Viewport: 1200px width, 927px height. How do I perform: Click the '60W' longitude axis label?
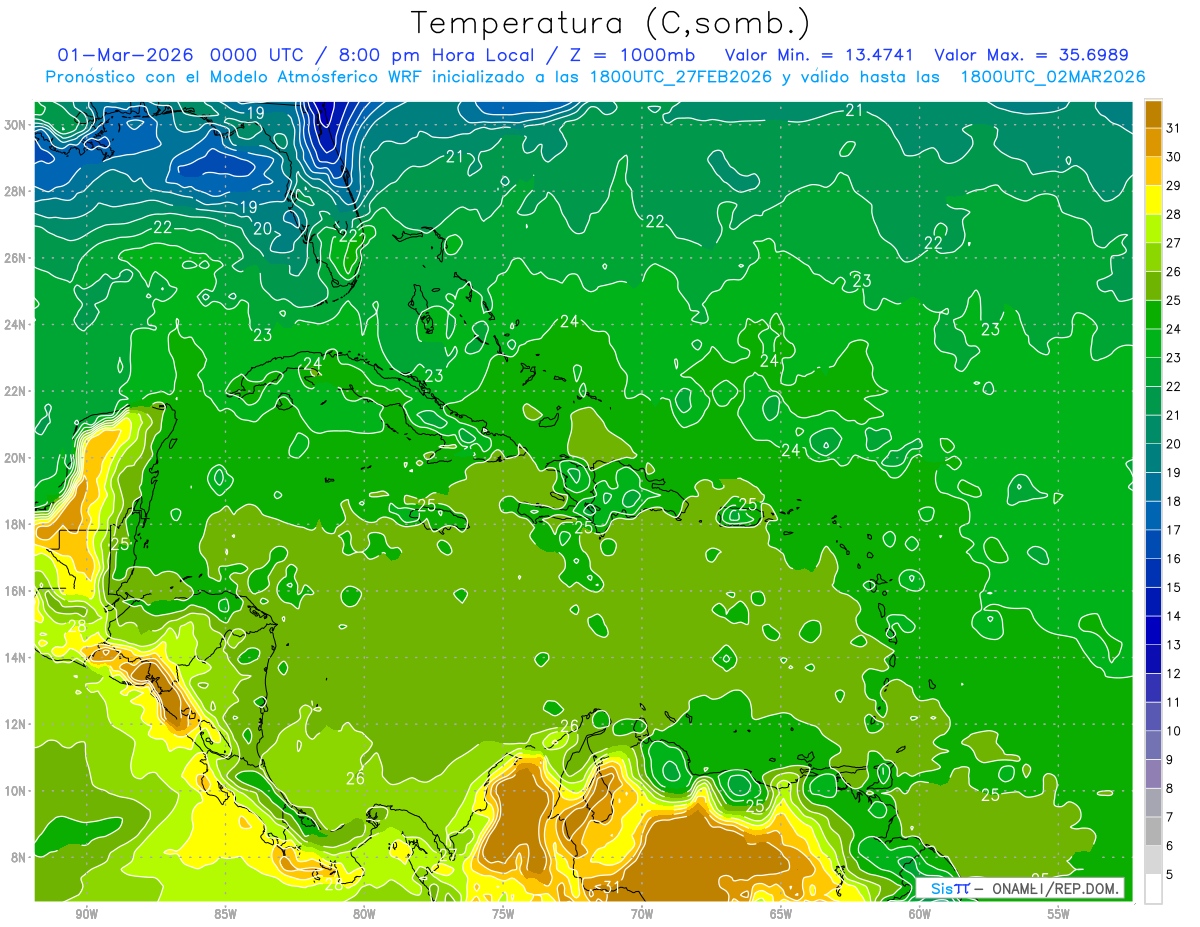click(920, 914)
